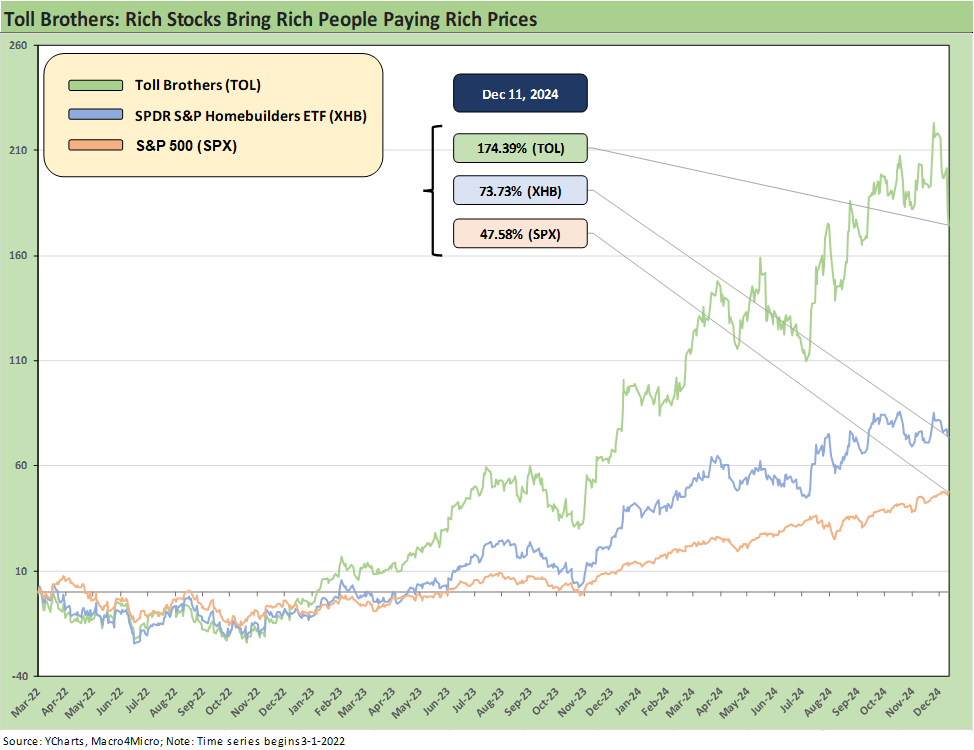
Task: Click the y-axis label 110
Action: click(19, 360)
